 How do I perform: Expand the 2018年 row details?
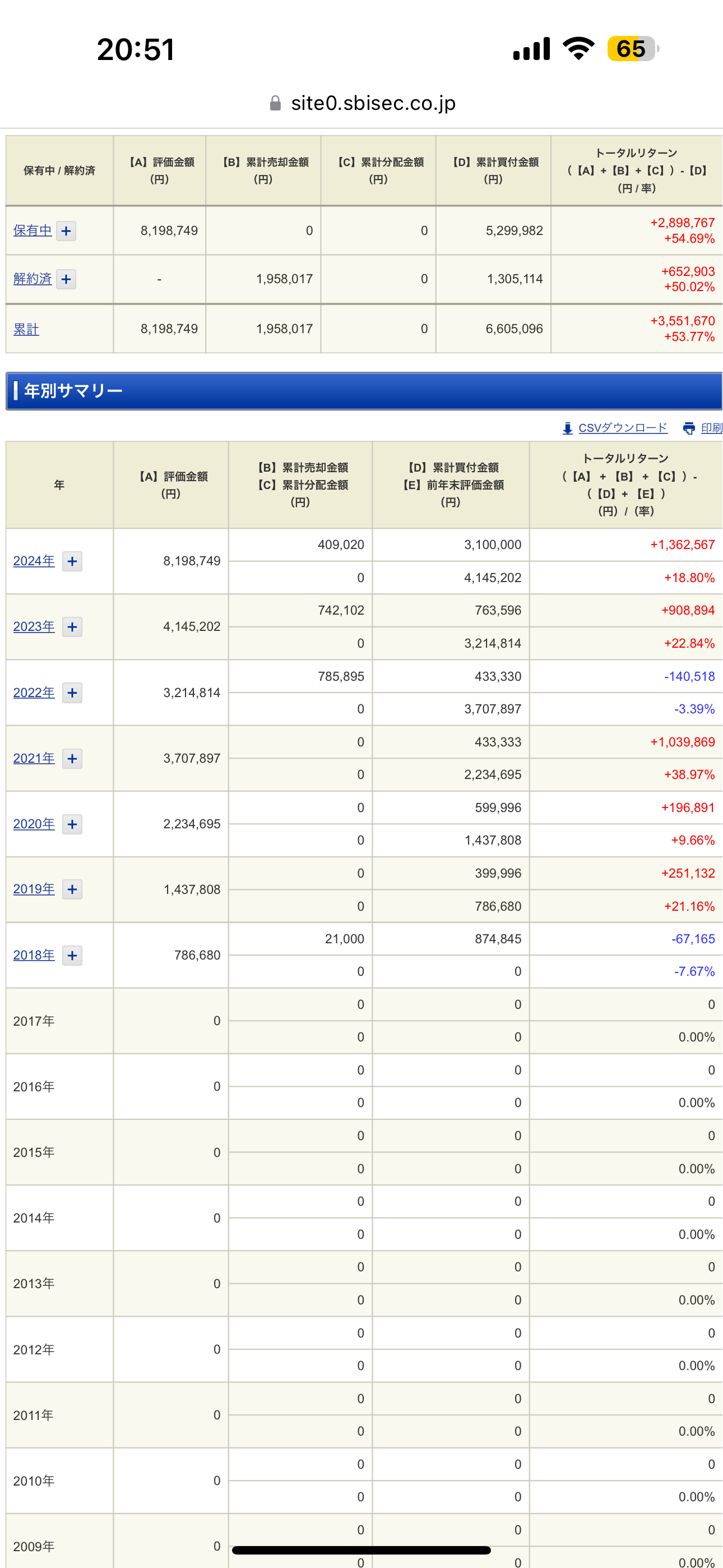[x=72, y=955]
